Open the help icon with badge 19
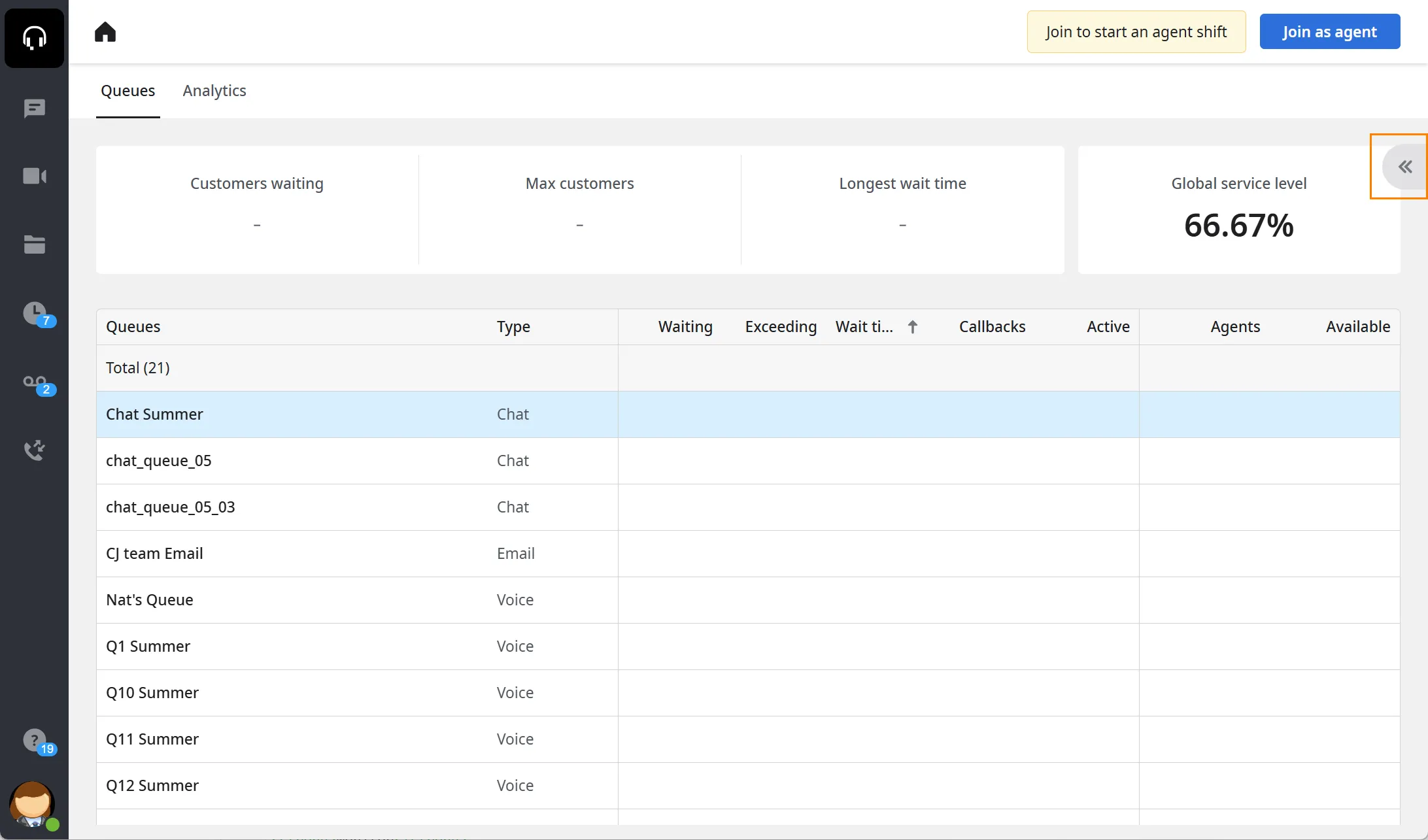Screen dimensions: 1428x840 click(38, 743)
